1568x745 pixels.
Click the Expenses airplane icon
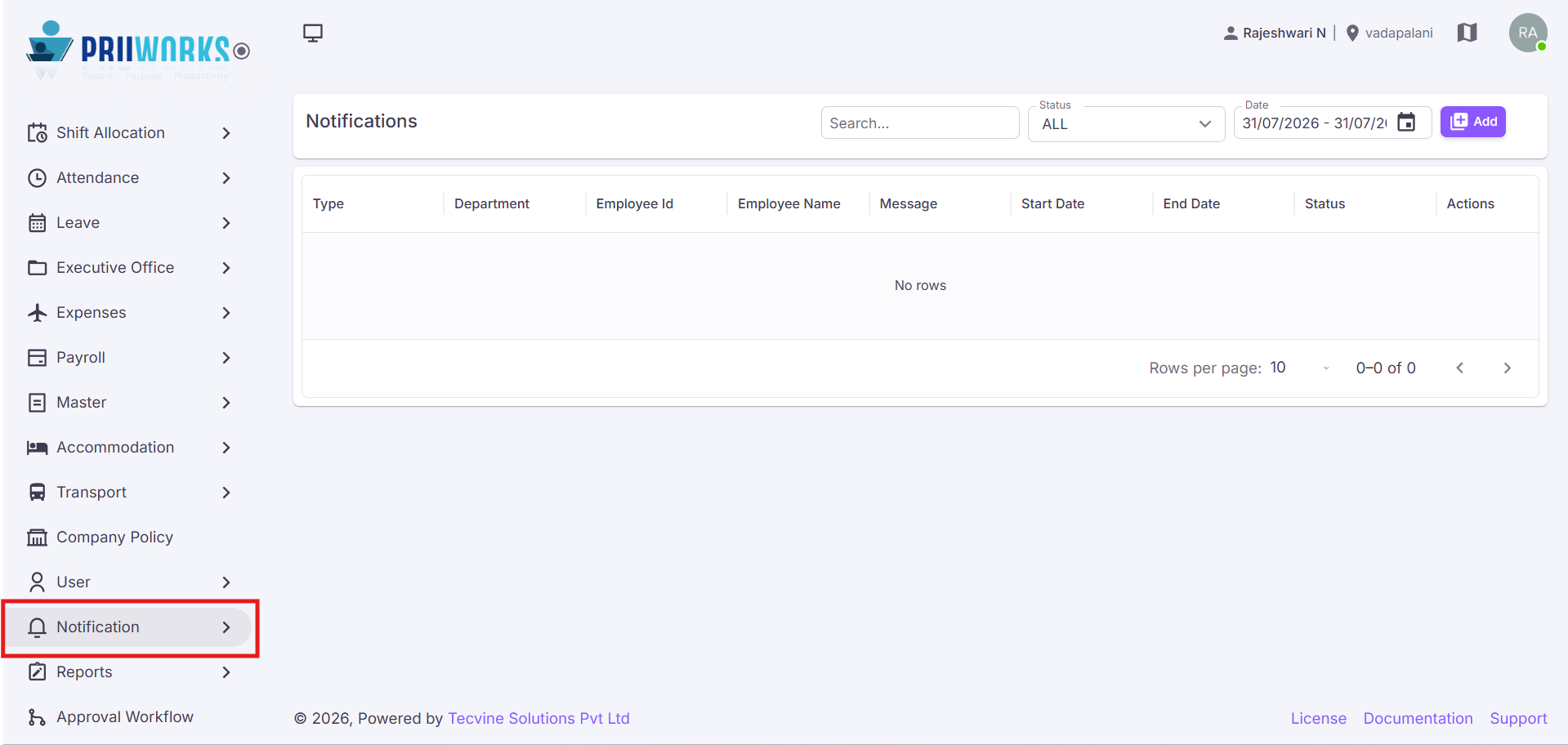click(38, 312)
